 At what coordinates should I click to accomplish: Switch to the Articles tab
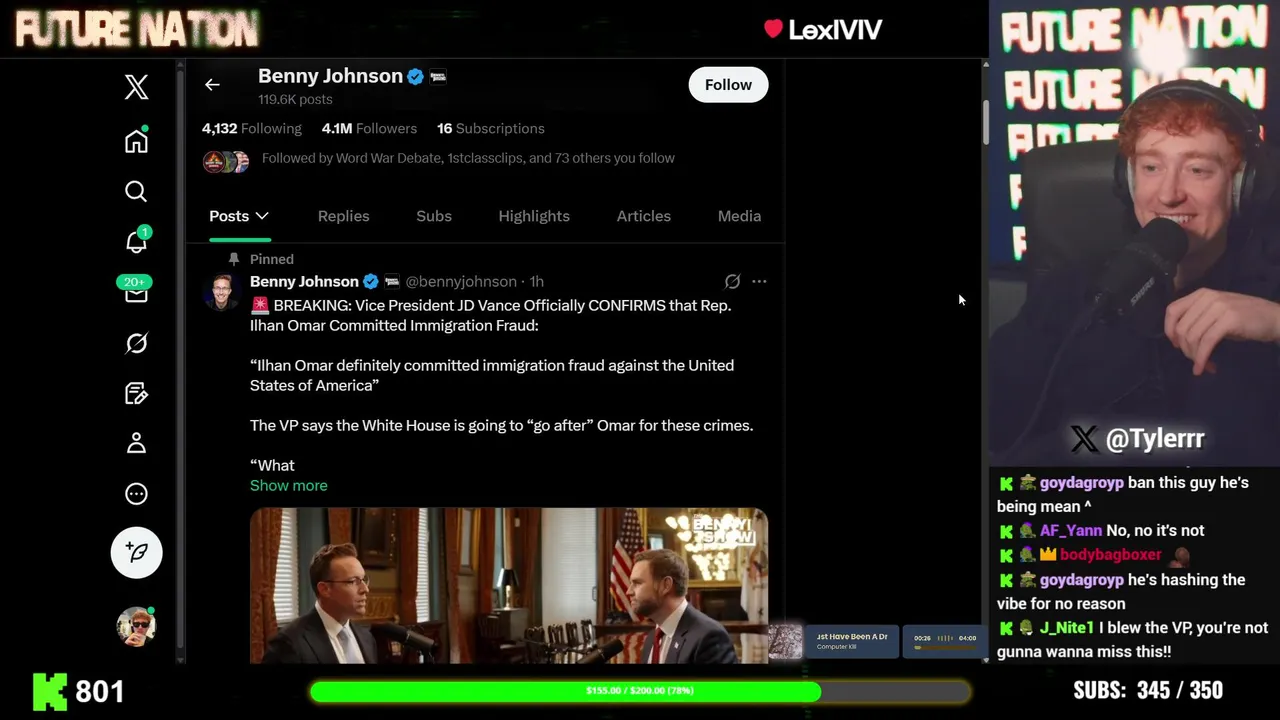(x=644, y=216)
